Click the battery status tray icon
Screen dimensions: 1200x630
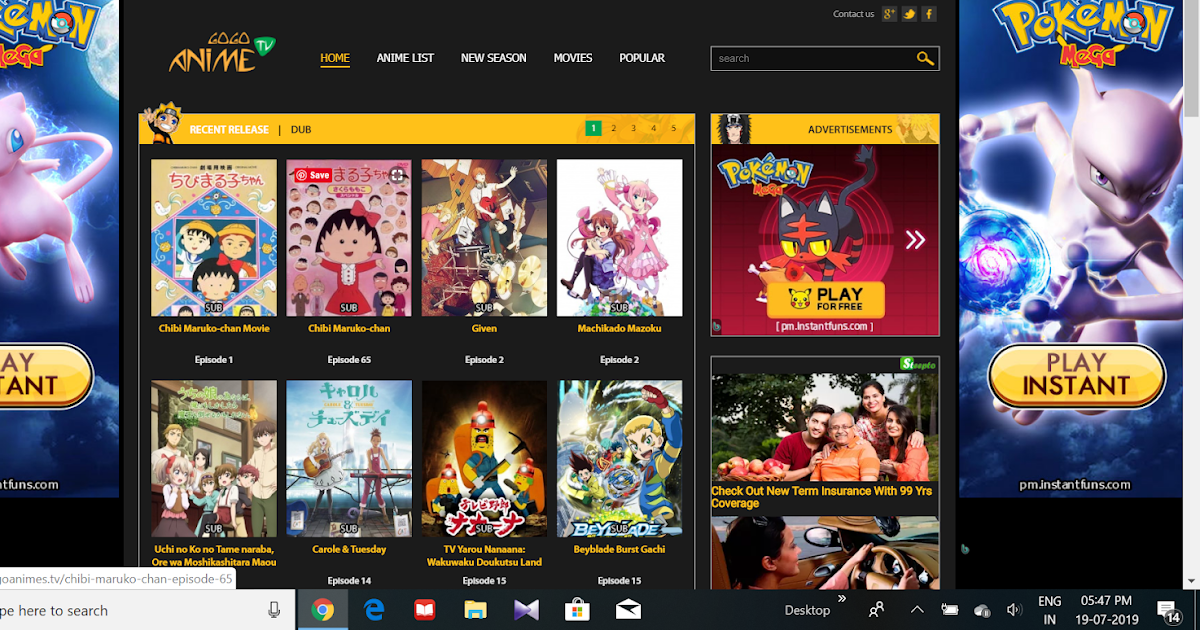click(950, 610)
